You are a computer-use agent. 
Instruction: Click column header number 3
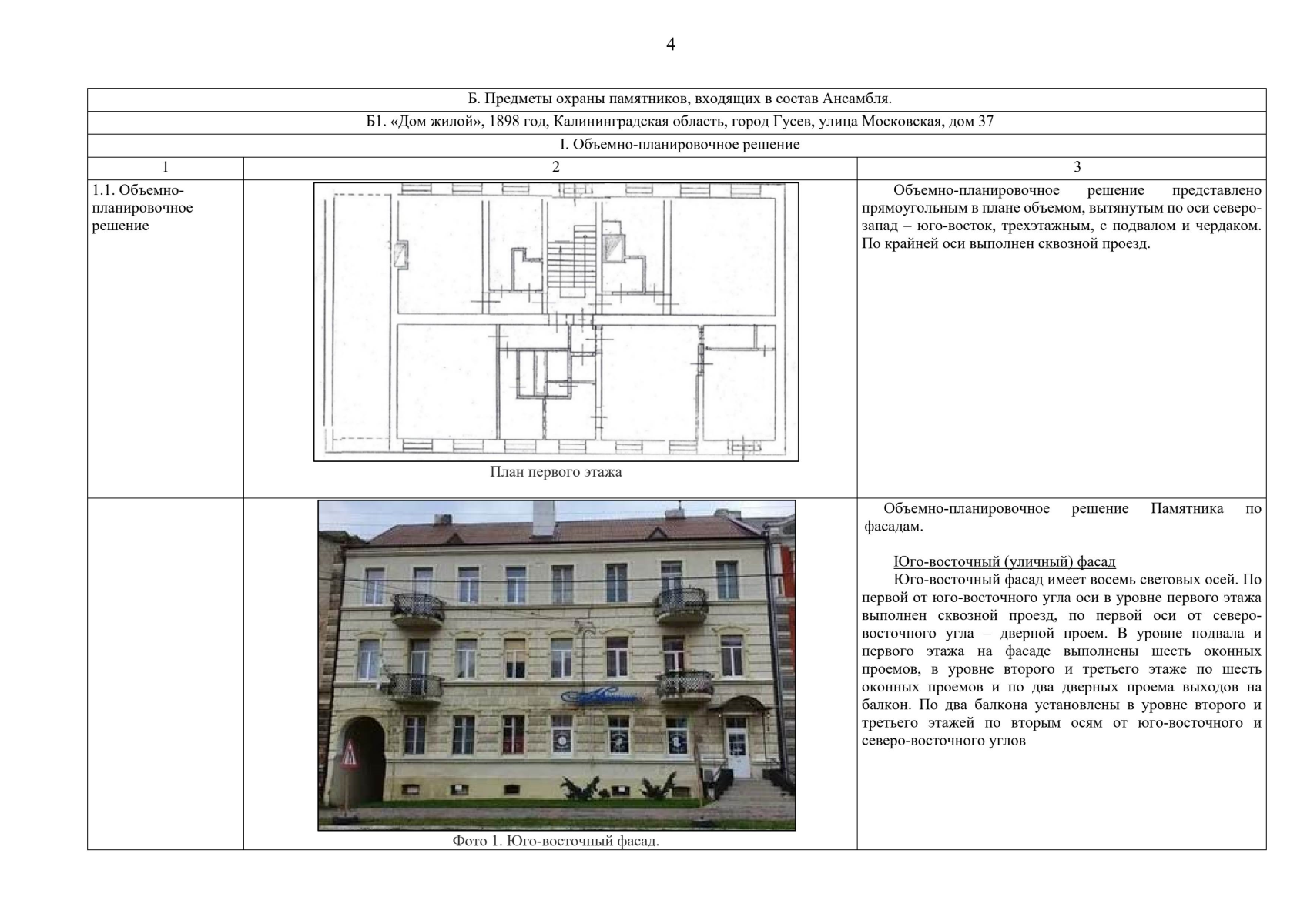click(1077, 167)
